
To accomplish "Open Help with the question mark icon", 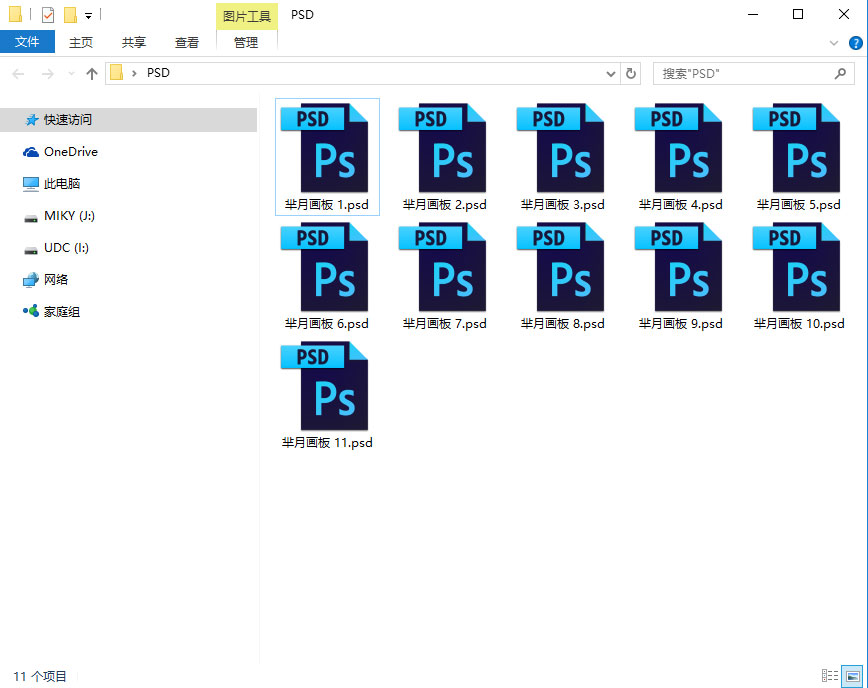I will 856,43.
